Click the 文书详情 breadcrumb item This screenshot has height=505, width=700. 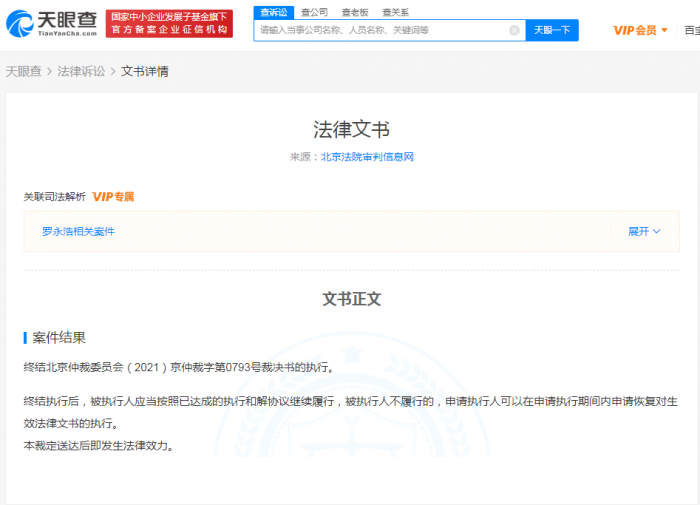point(144,72)
